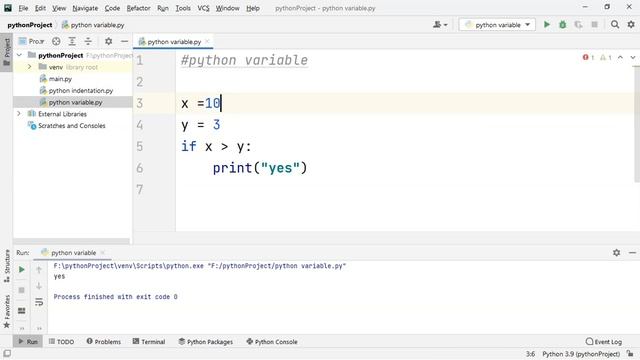The height and width of the screenshot is (360, 640).
Task: Click Python 3.9 interpreter in status bar
Action: point(581,354)
